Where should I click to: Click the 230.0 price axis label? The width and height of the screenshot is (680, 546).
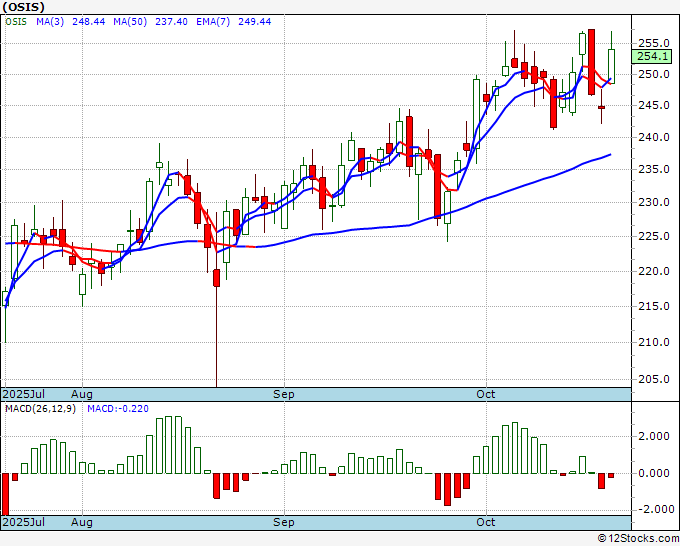(x=654, y=202)
